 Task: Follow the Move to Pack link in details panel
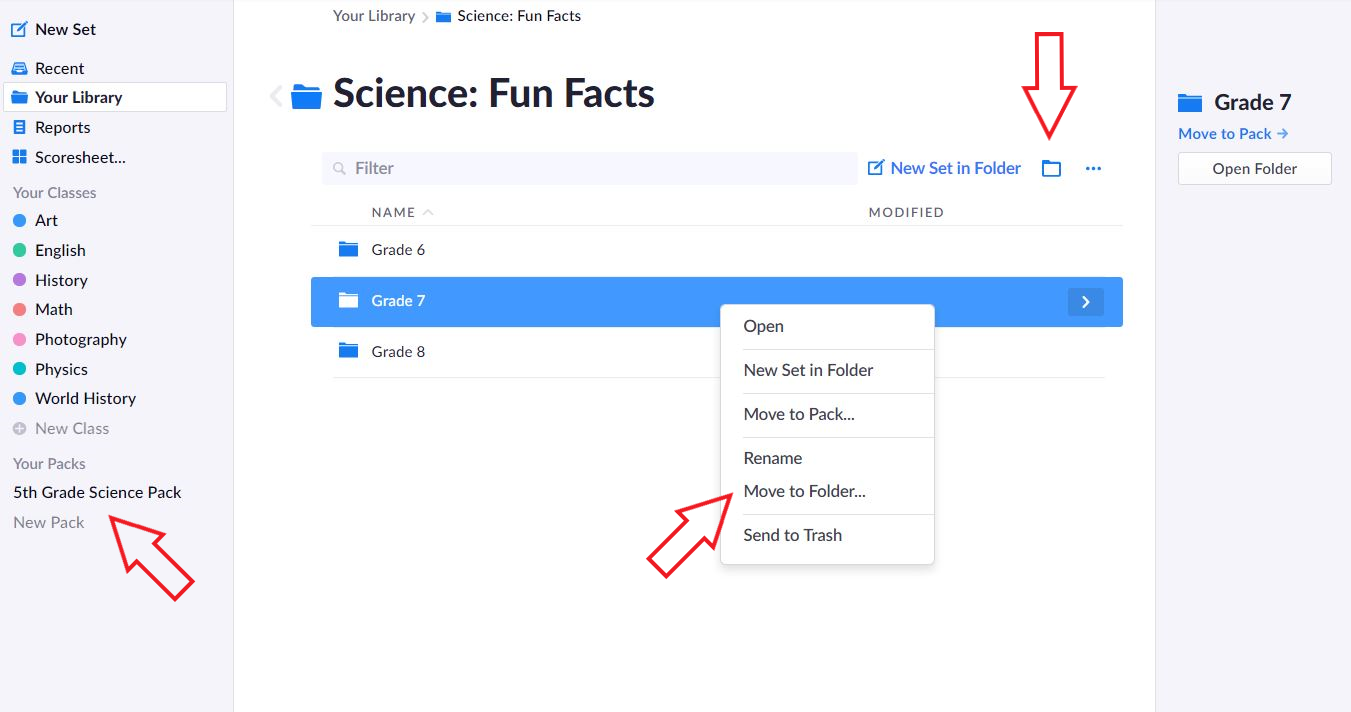(1233, 133)
